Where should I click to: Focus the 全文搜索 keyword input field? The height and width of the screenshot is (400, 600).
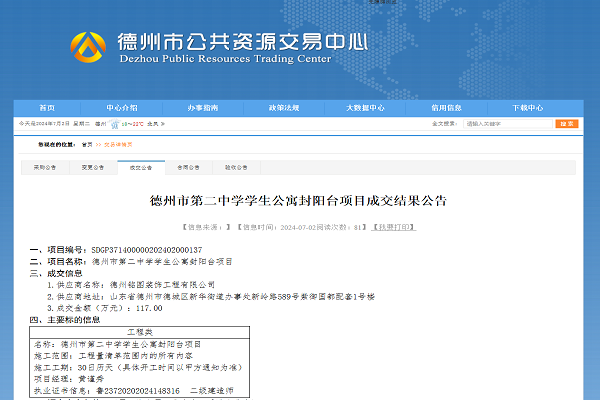point(508,124)
